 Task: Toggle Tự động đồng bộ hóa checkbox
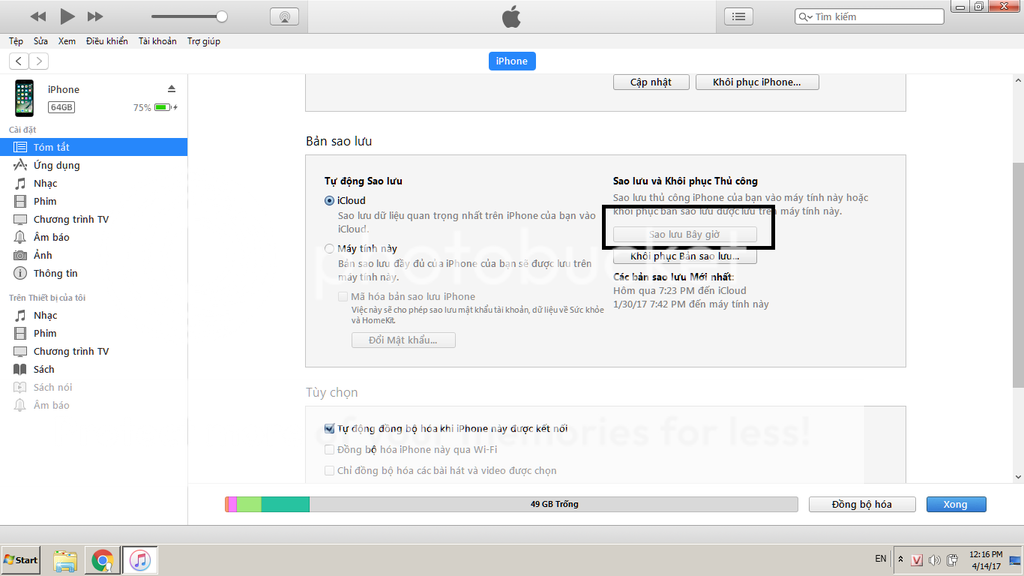[329, 428]
